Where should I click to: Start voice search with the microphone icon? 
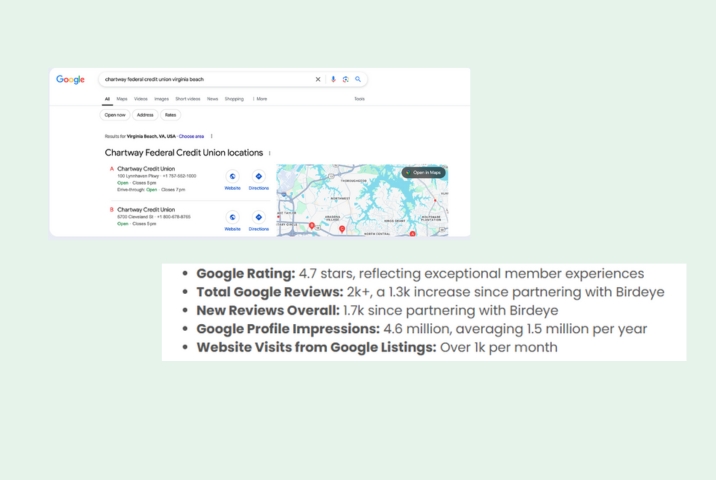point(333,79)
